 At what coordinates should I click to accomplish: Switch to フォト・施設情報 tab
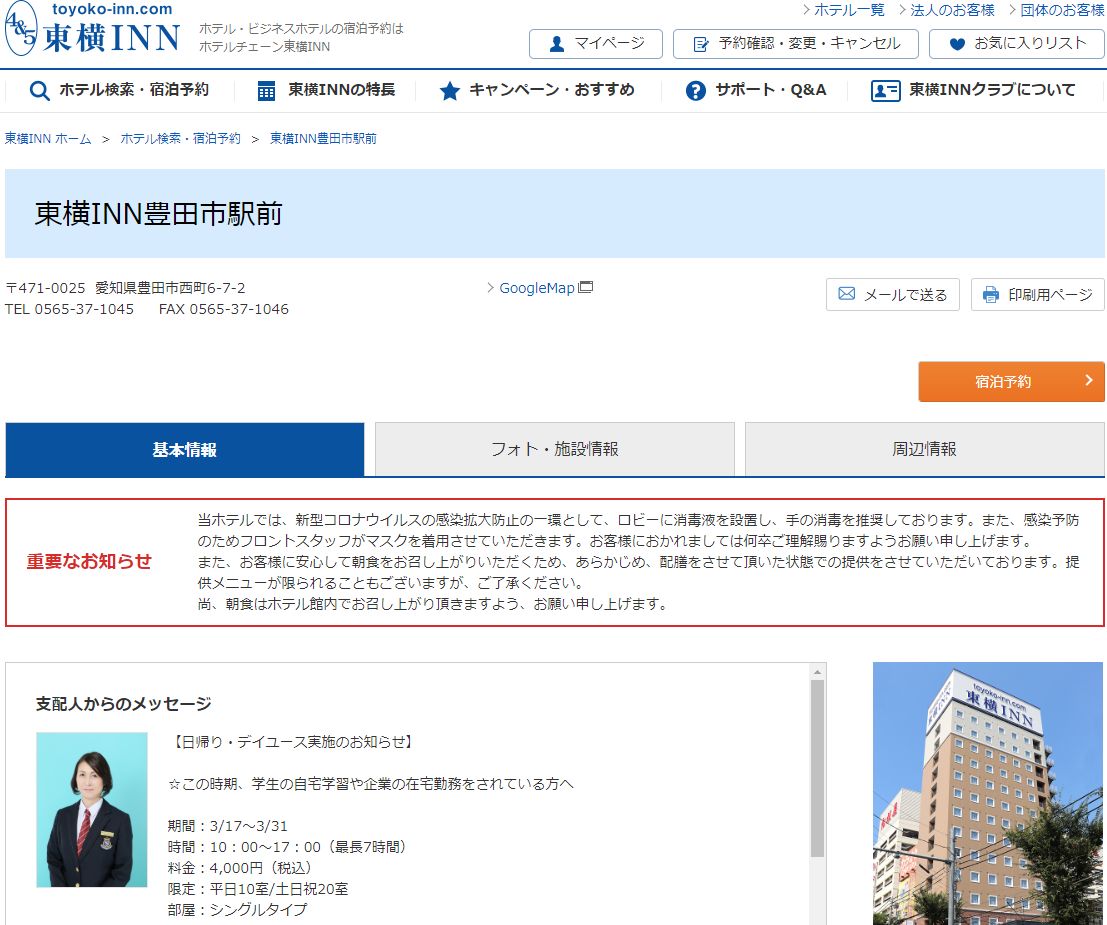pyautogui.click(x=554, y=449)
